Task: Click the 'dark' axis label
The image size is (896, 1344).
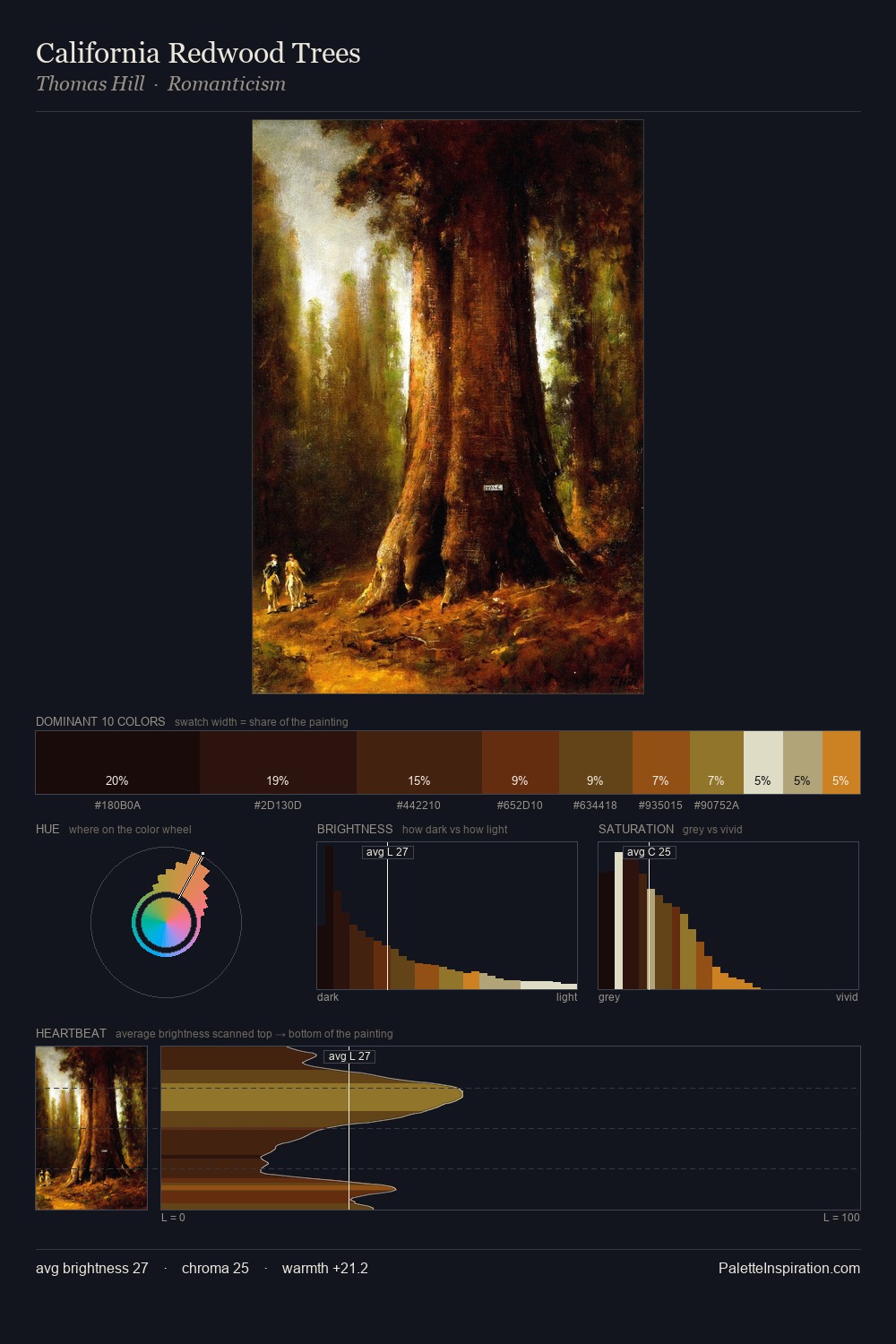Action: [328, 997]
